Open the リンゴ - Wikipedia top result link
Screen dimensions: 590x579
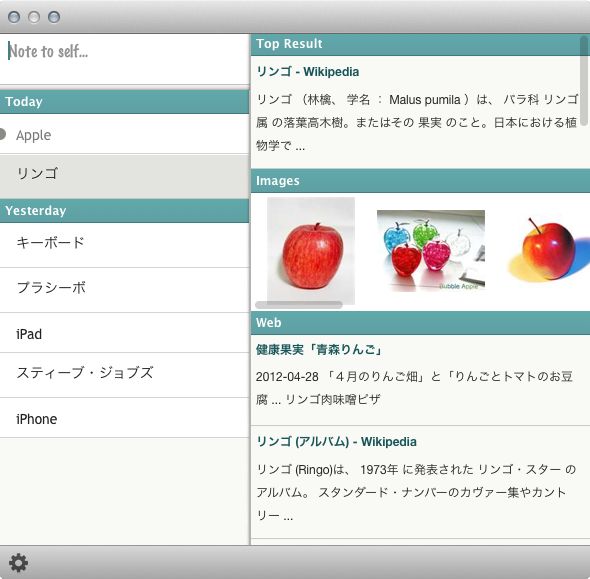point(307,71)
